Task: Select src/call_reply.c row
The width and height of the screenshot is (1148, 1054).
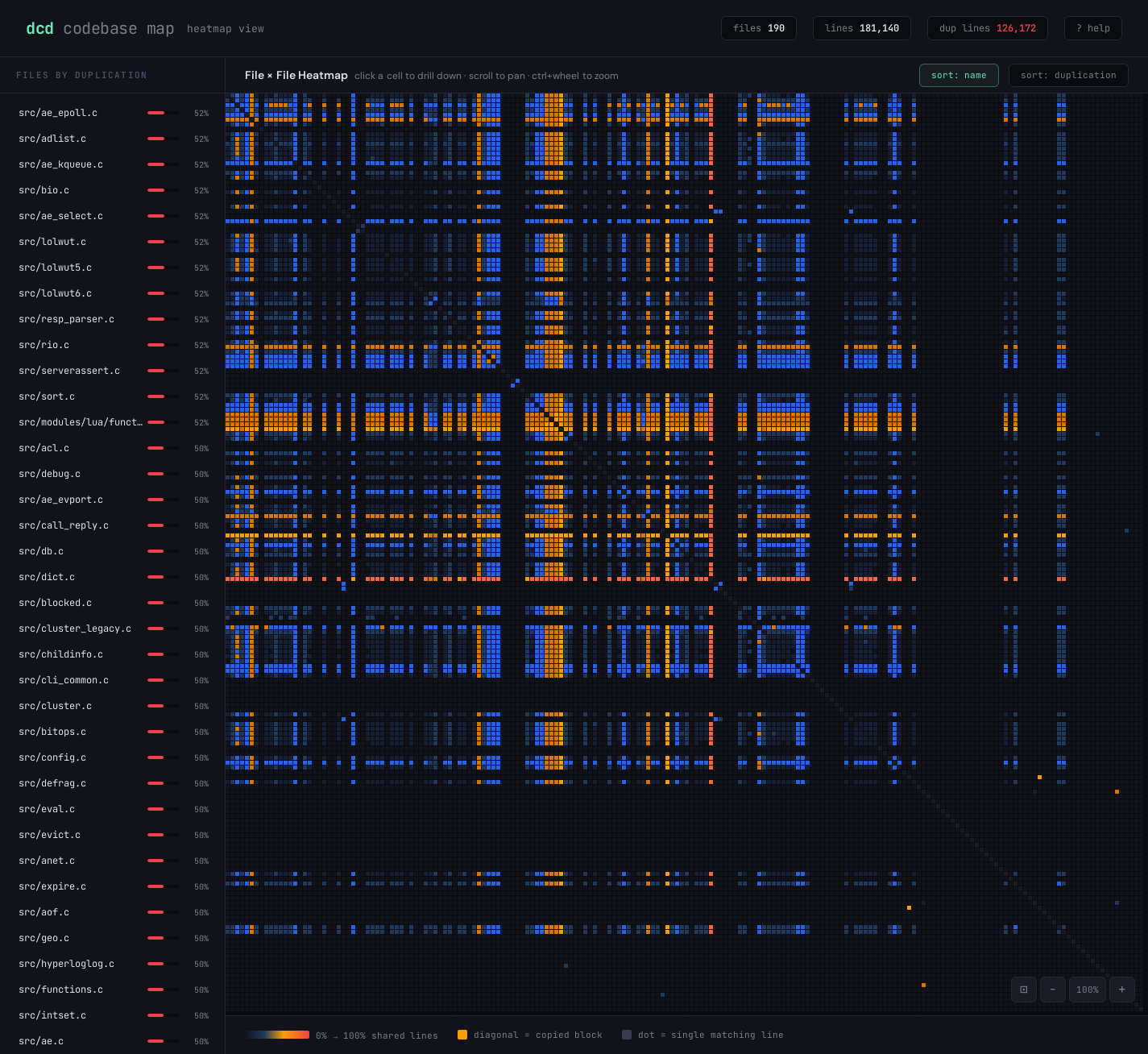Action: [113, 525]
